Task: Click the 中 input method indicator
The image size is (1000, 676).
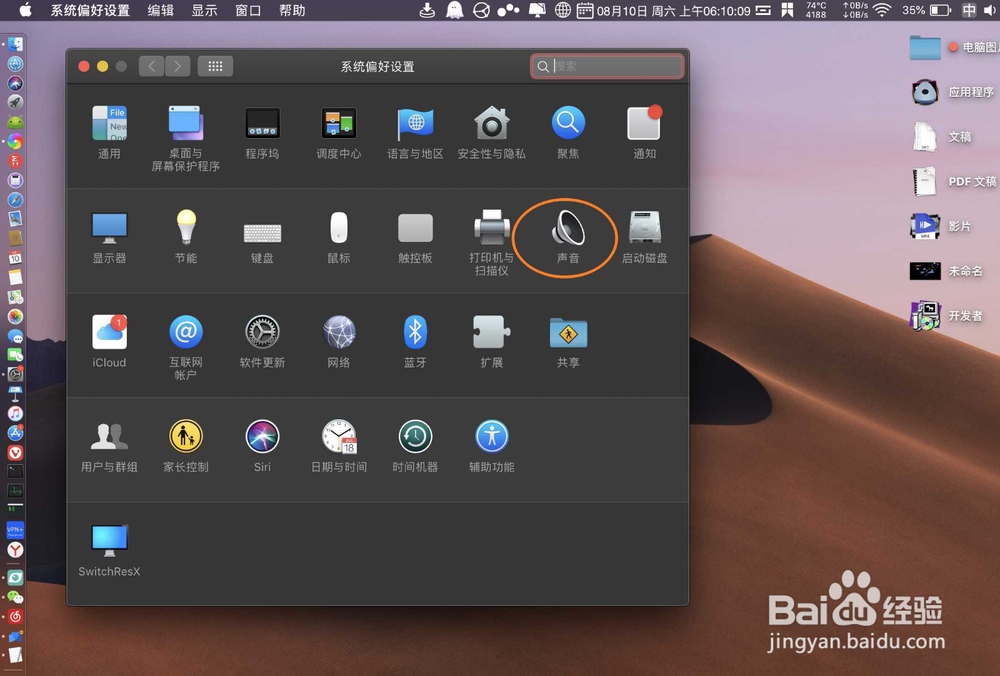Action: 969,10
